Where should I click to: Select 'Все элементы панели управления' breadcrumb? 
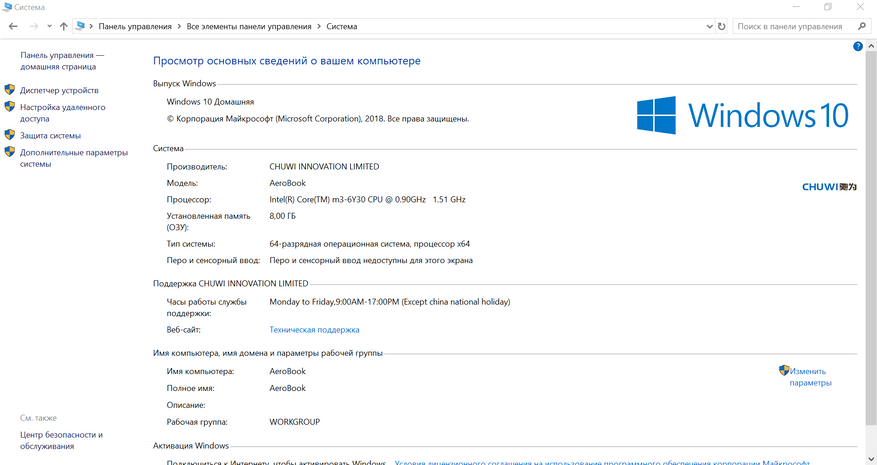coord(256,26)
